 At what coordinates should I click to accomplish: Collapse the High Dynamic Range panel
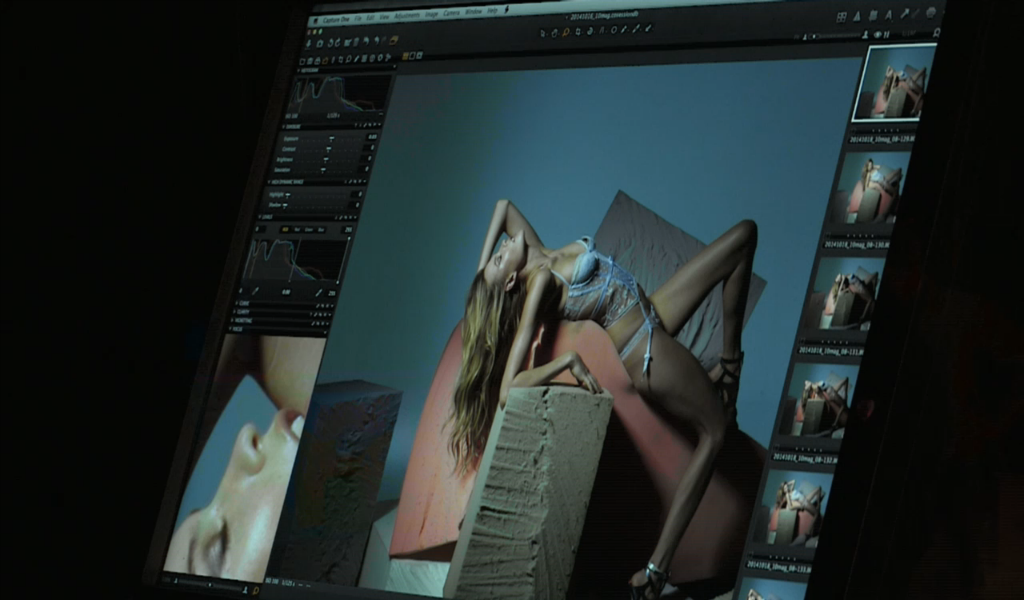click(270, 182)
